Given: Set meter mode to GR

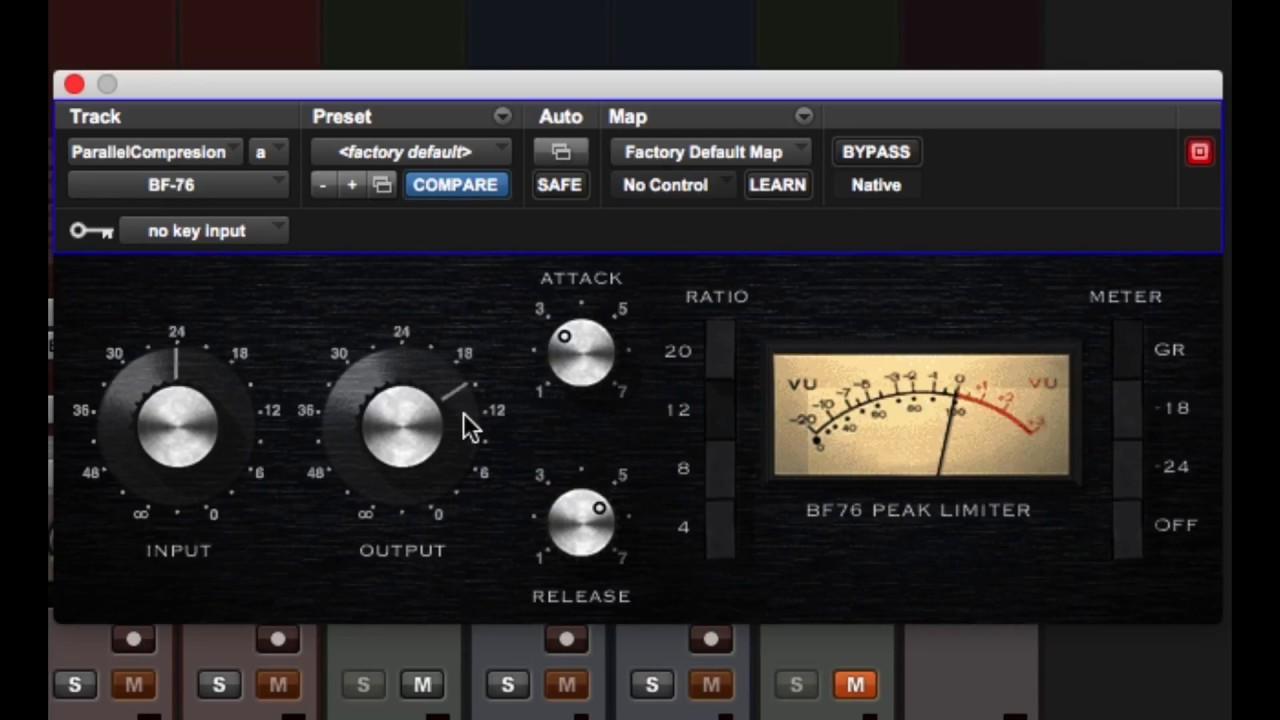Looking at the screenshot, I should coord(1127,350).
